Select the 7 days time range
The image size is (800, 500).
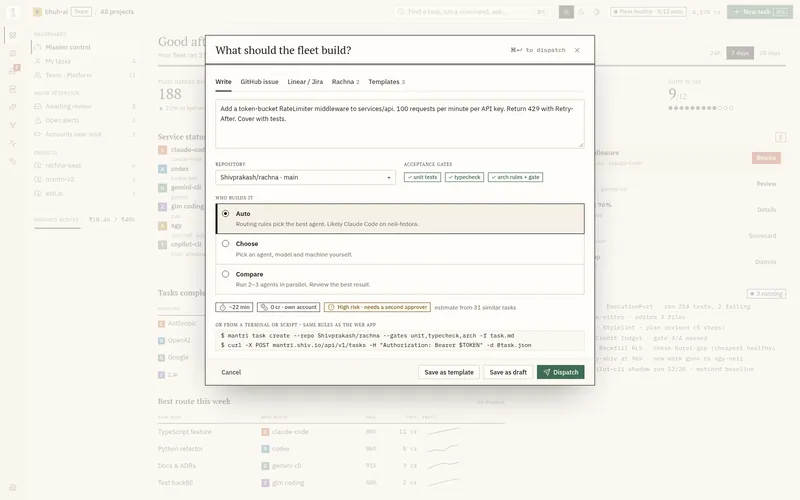coord(740,53)
